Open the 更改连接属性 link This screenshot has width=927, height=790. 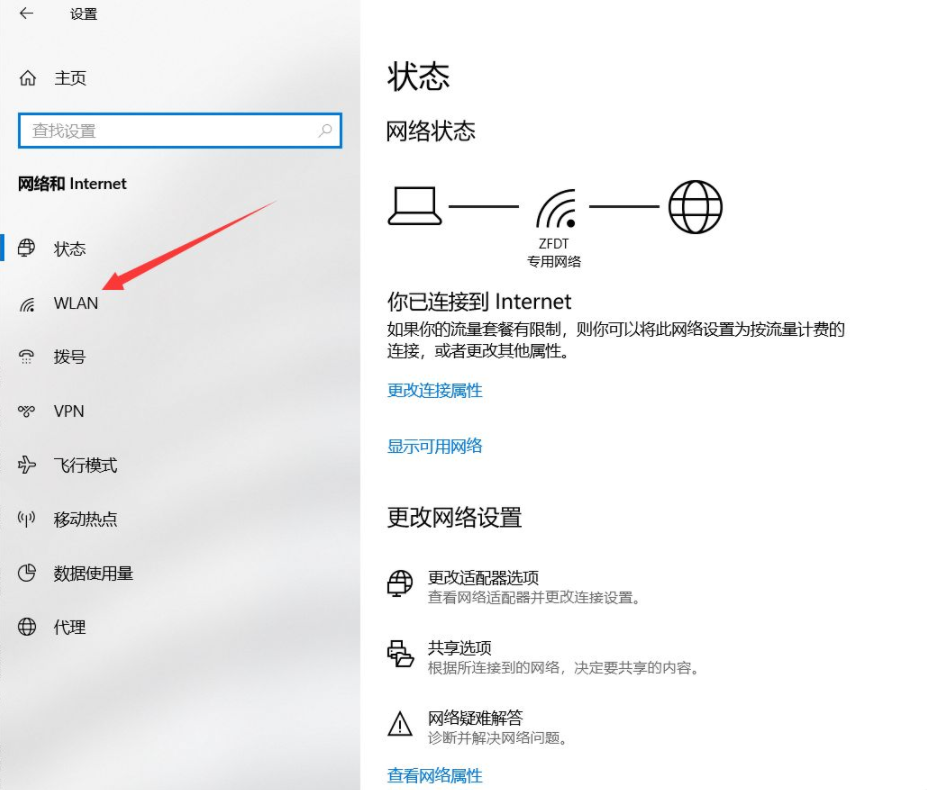435,390
